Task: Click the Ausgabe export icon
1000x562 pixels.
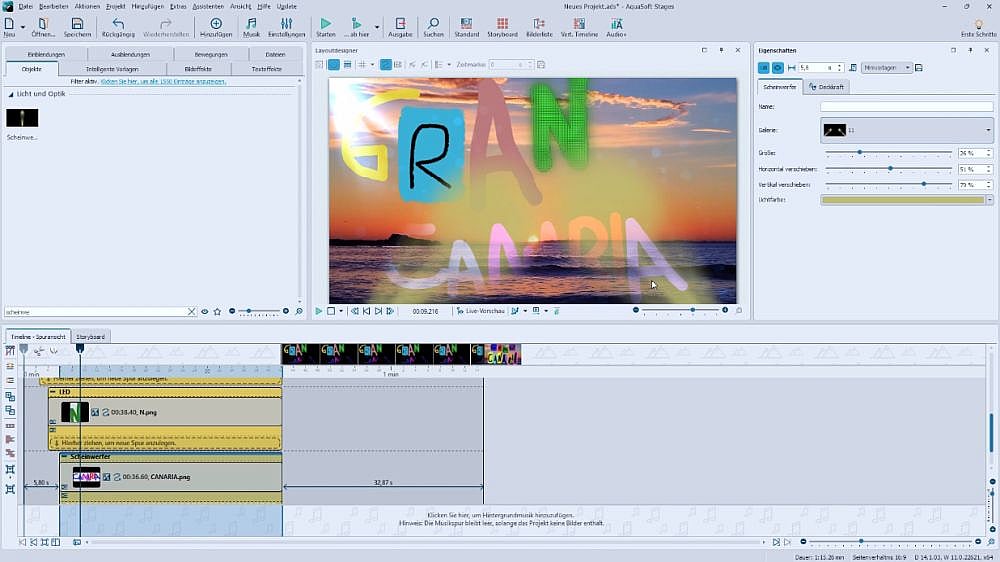Action: click(x=400, y=24)
